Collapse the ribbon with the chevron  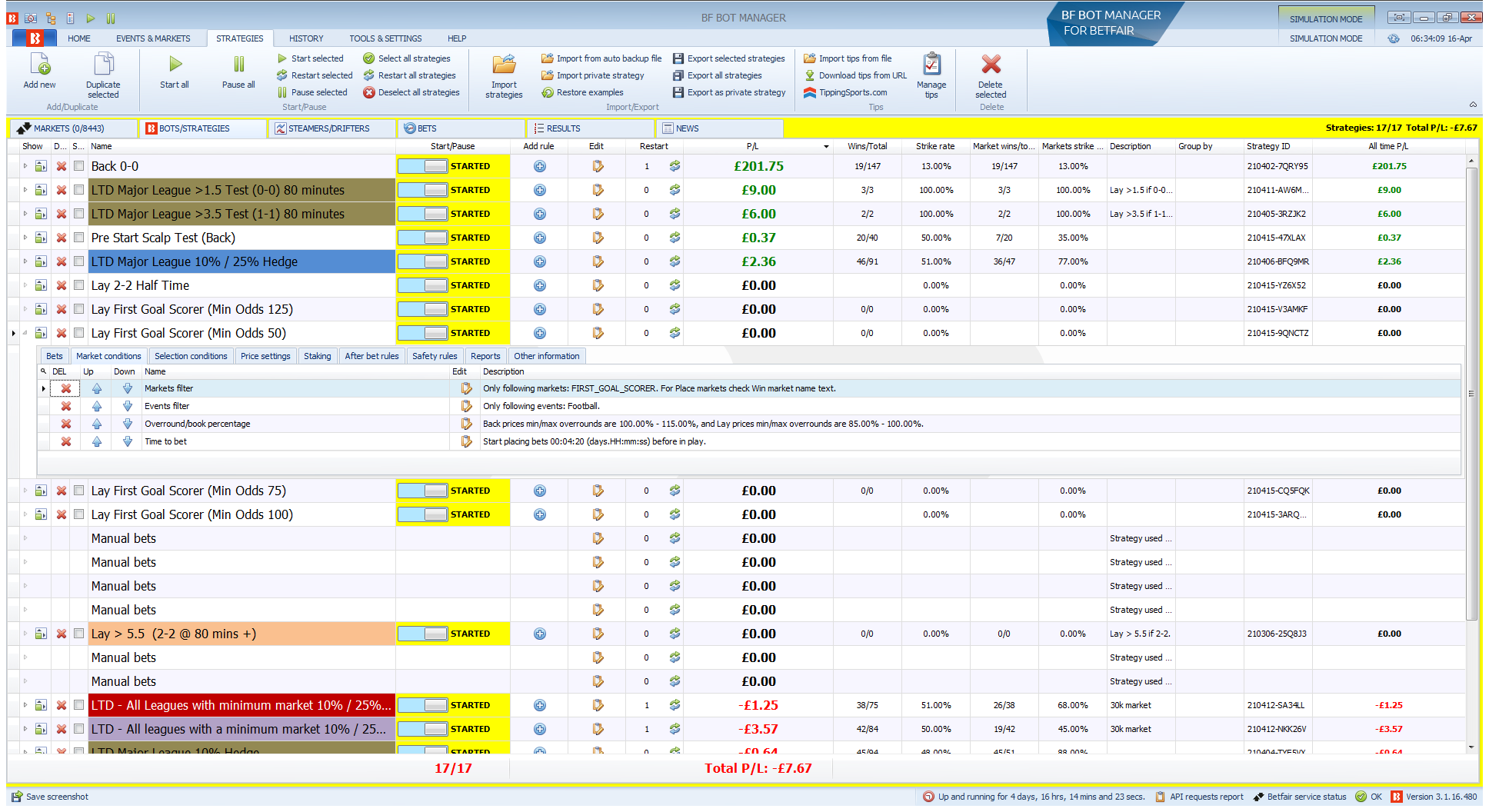[x=1473, y=105]
